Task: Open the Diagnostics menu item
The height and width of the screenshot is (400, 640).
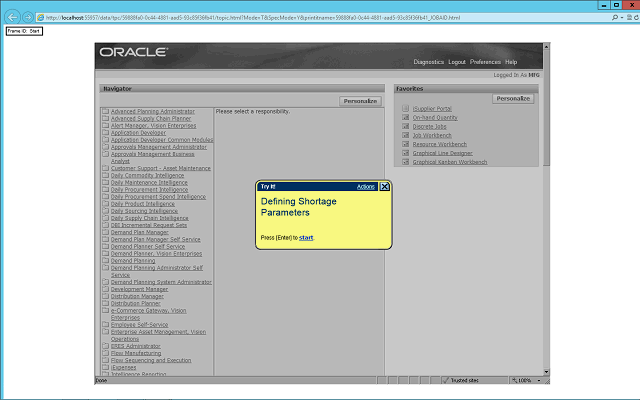Action: [x=428, y=62]
